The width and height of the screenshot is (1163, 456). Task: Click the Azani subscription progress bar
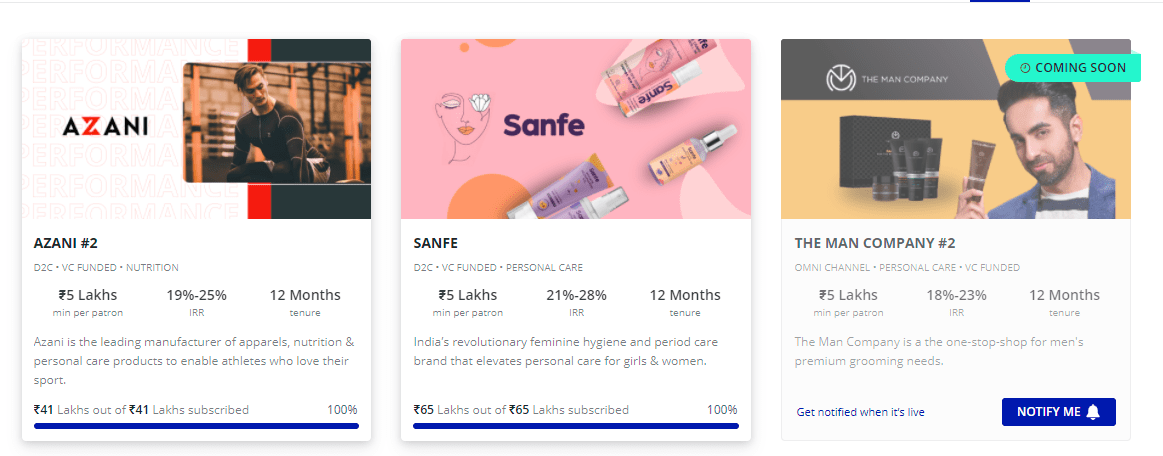(197, 426)
